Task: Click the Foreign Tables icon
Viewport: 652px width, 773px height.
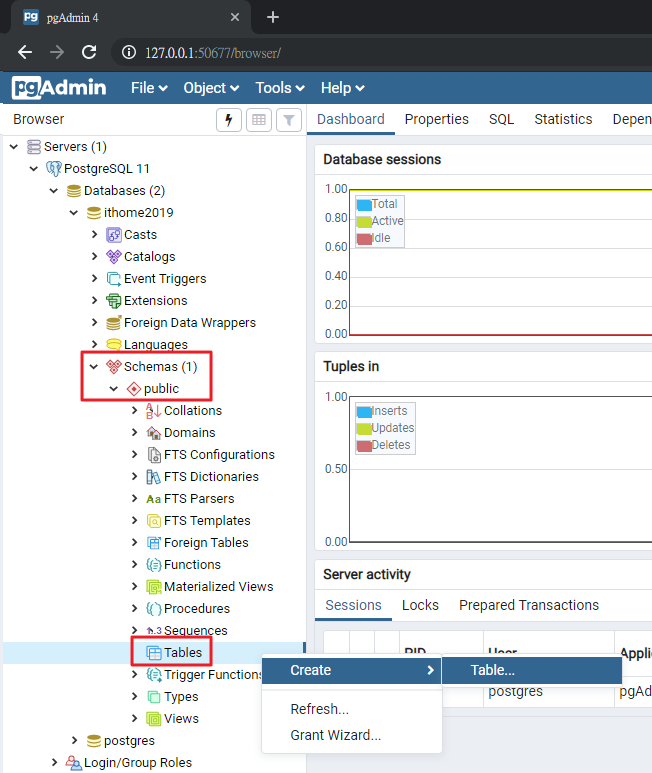Action: point(154,543)
